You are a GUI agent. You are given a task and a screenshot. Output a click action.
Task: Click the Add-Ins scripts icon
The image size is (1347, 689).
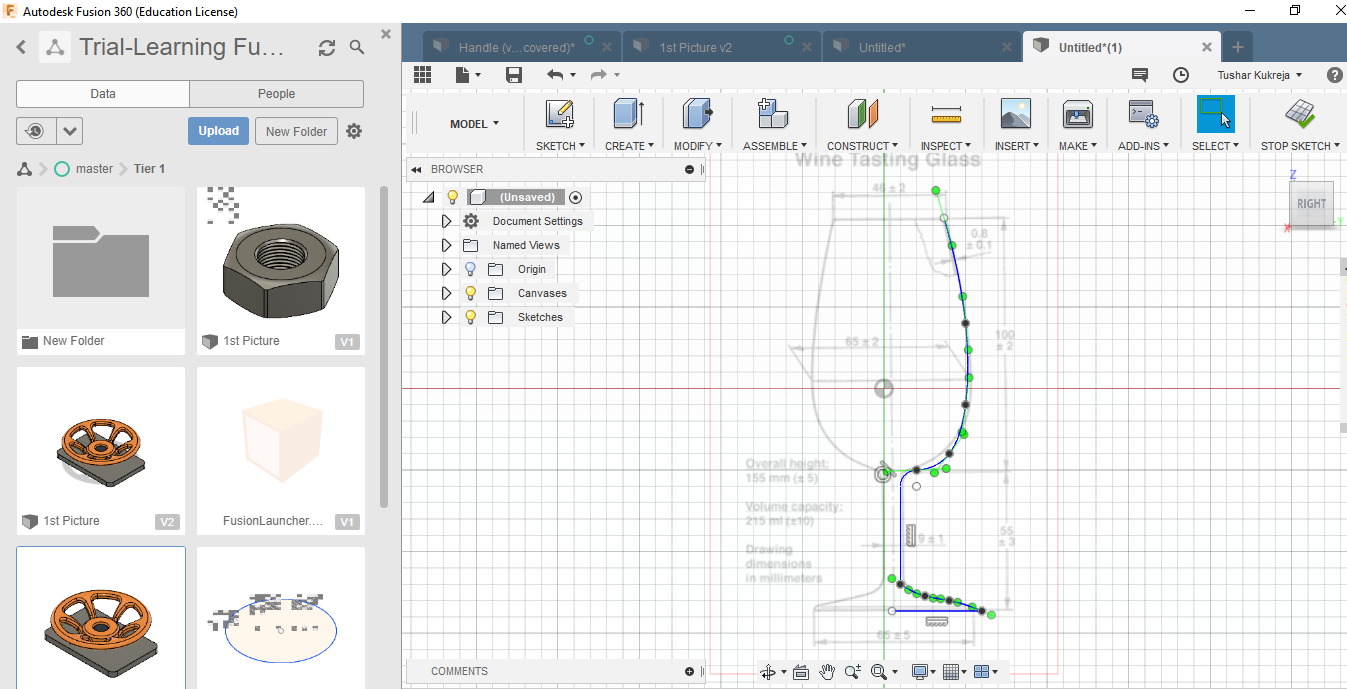(x=1142, y=114)
